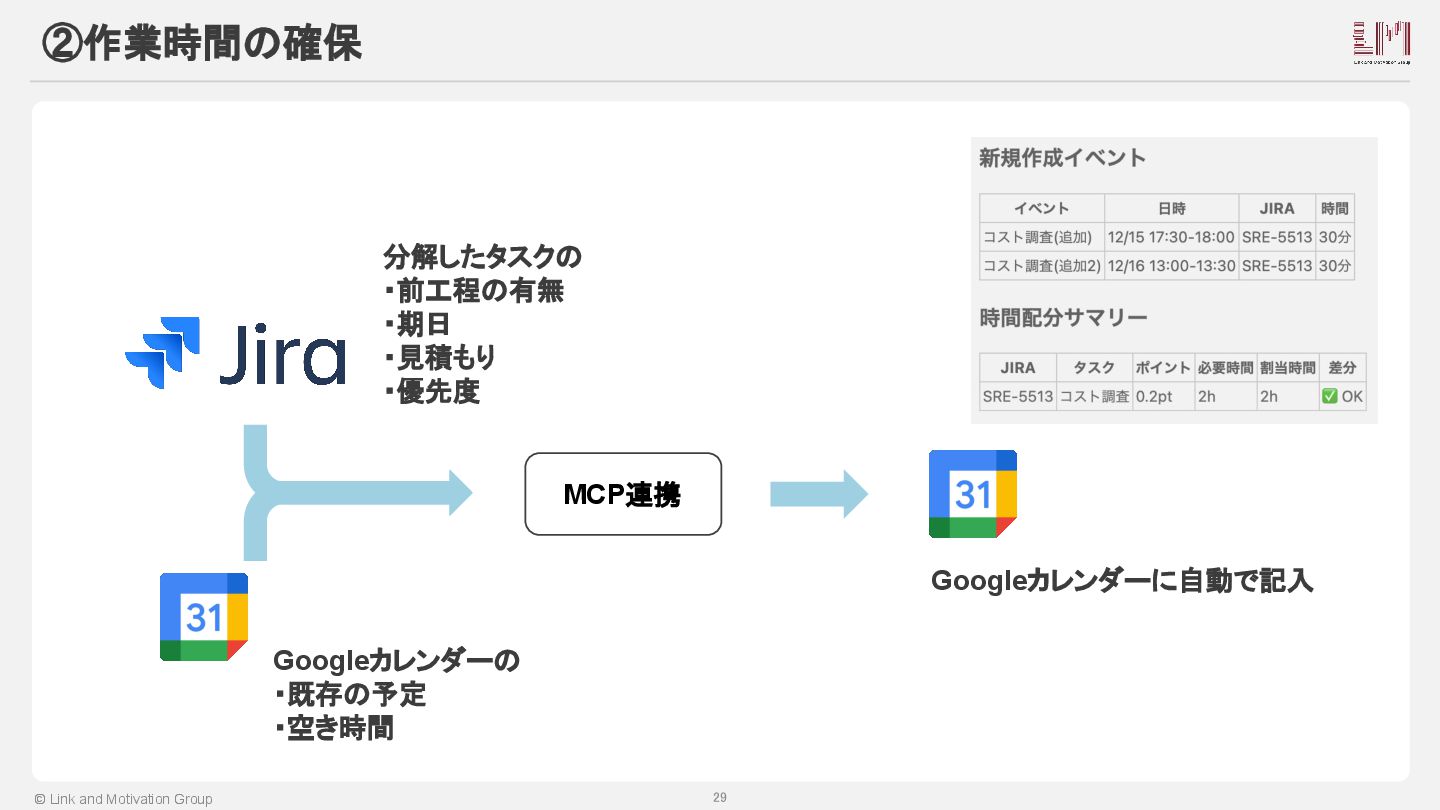Click the bullet ・空き時間

[x=334, y=728]
